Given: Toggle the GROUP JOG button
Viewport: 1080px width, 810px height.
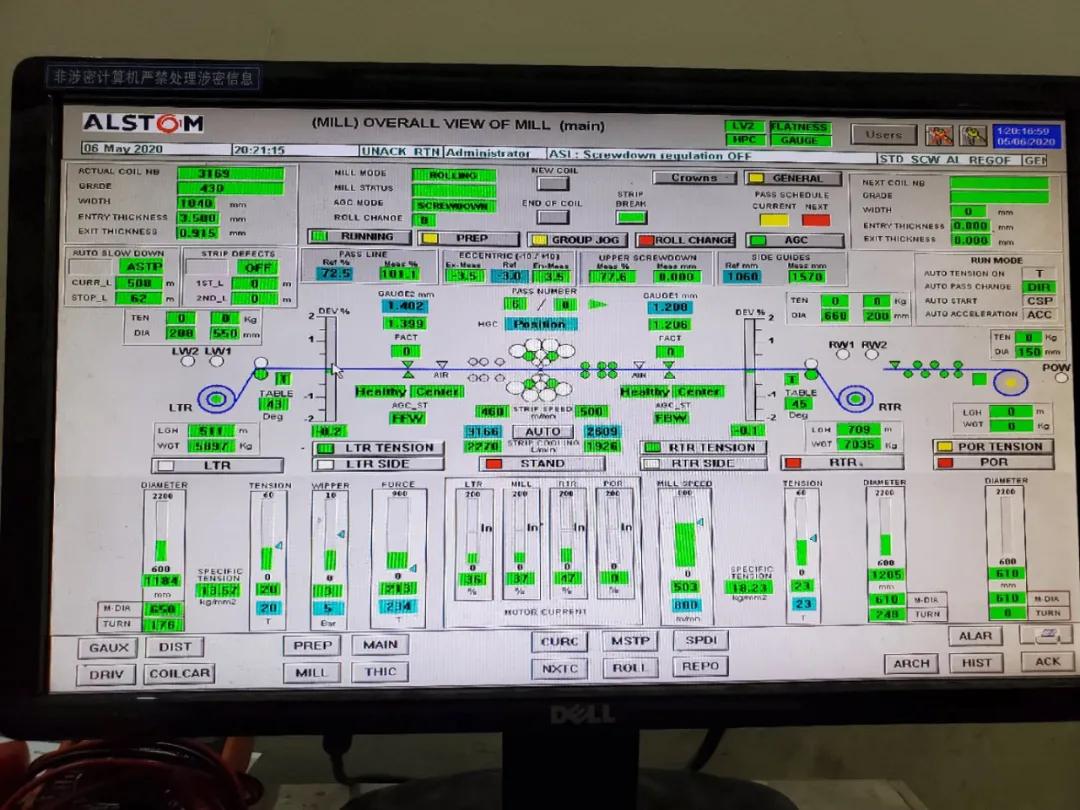Looking at the screenshot, I should coord(577,240).
